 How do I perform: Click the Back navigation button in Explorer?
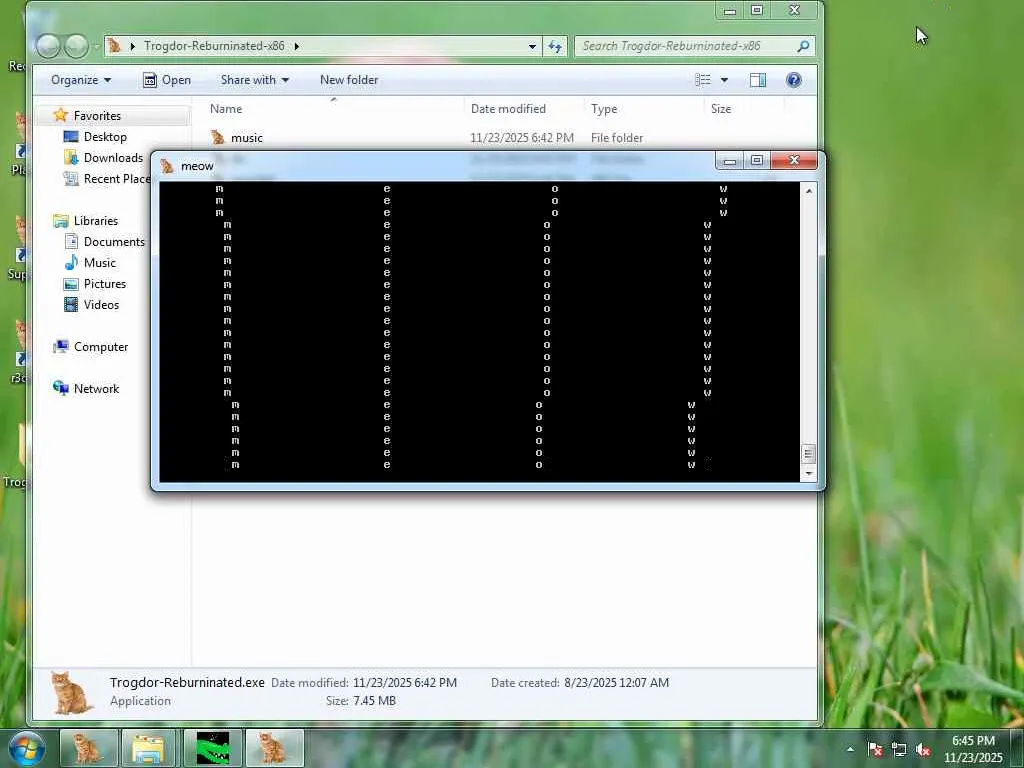48,46
